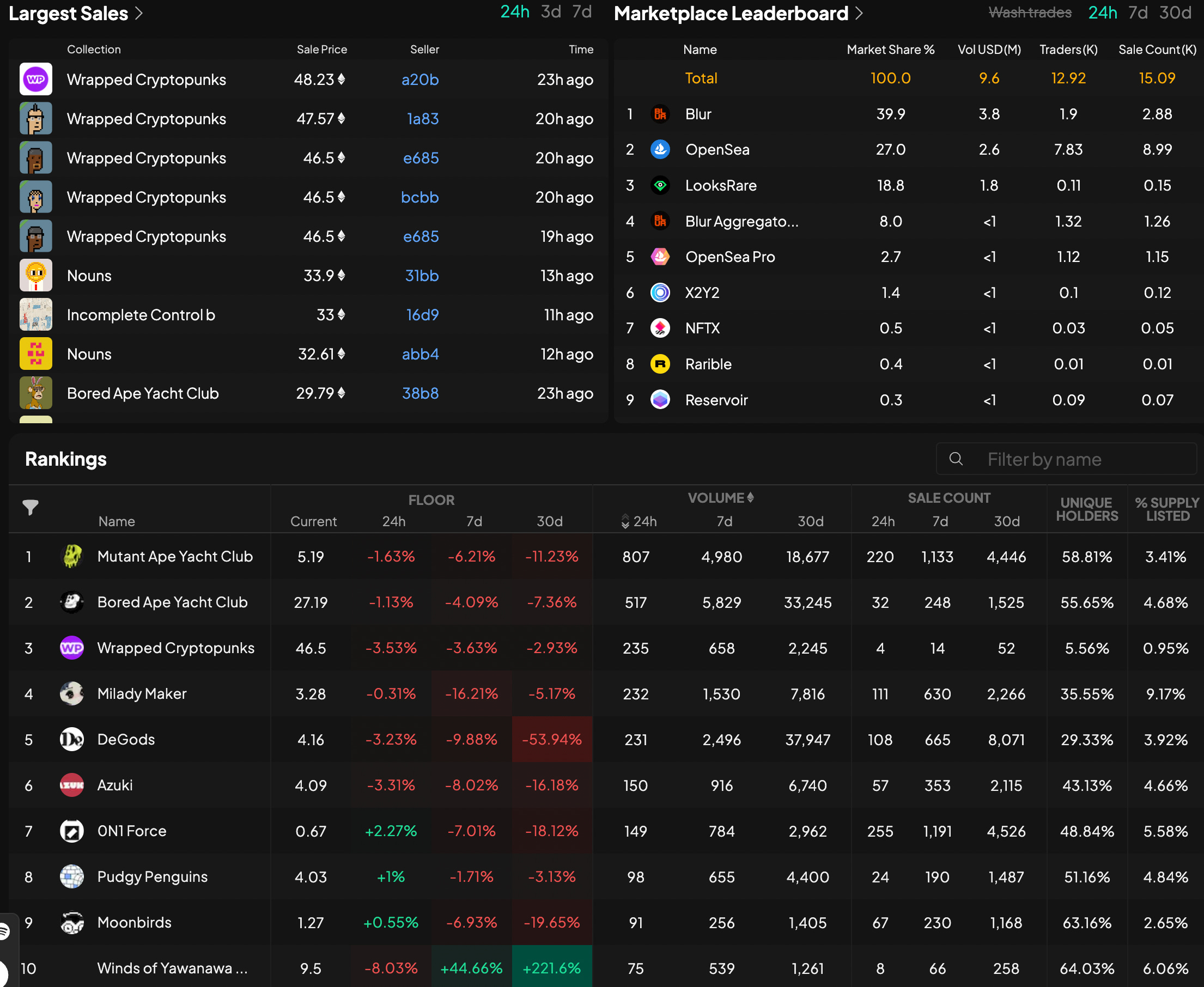This screenshot has width=1204, height=987.
Task: Sort rankings by Unique Holders column
Action: (x=1086, y=509)
